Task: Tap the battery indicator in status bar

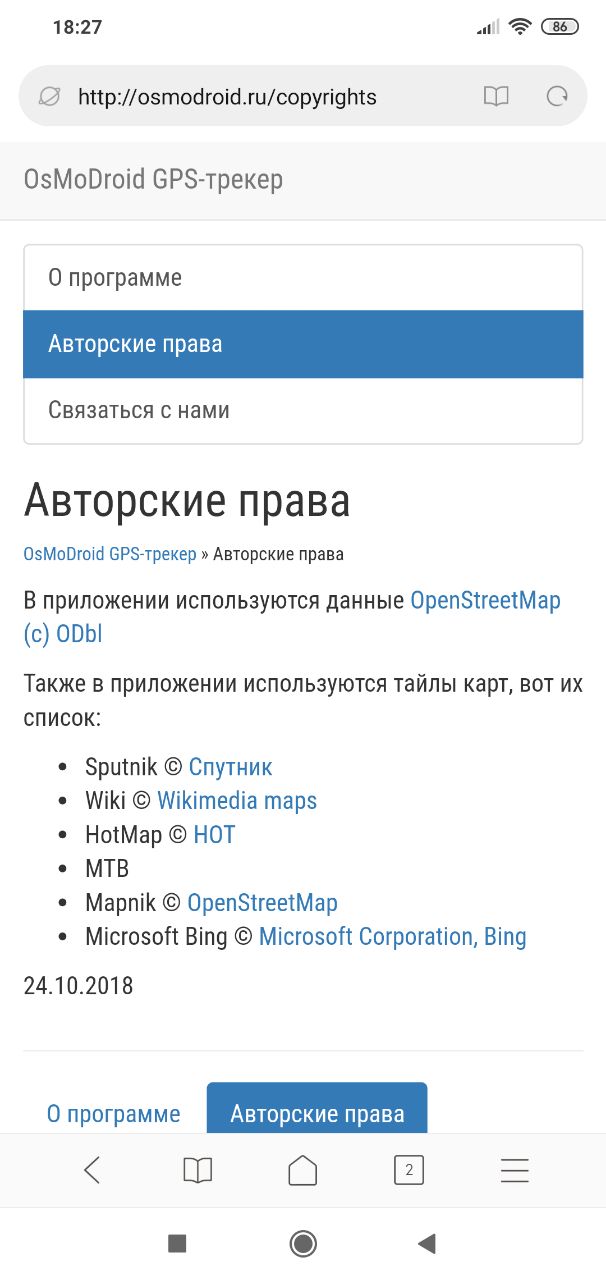Action: pos(559,27)
